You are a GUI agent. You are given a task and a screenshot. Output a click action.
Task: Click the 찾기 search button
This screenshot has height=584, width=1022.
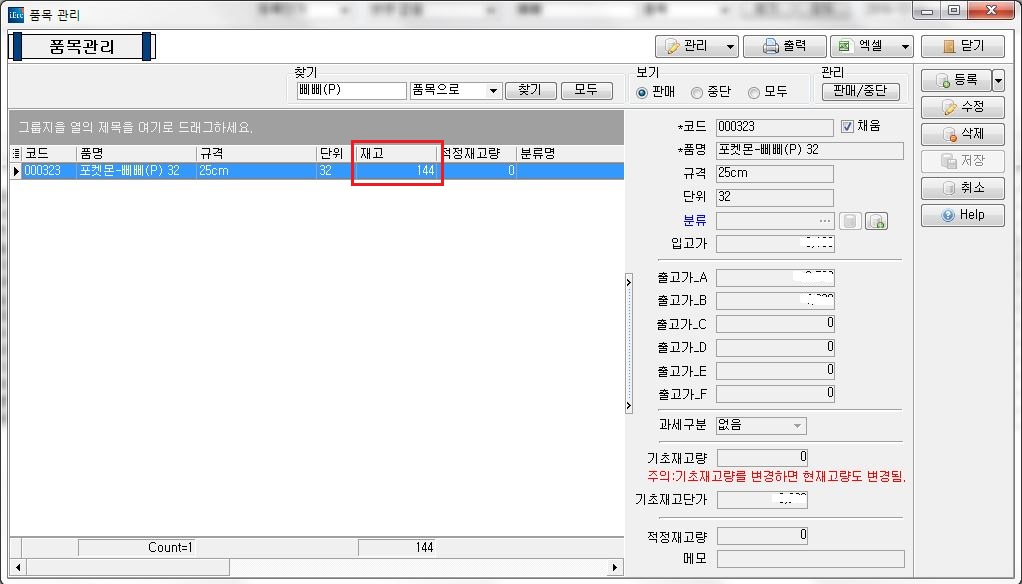pos(530,90)
